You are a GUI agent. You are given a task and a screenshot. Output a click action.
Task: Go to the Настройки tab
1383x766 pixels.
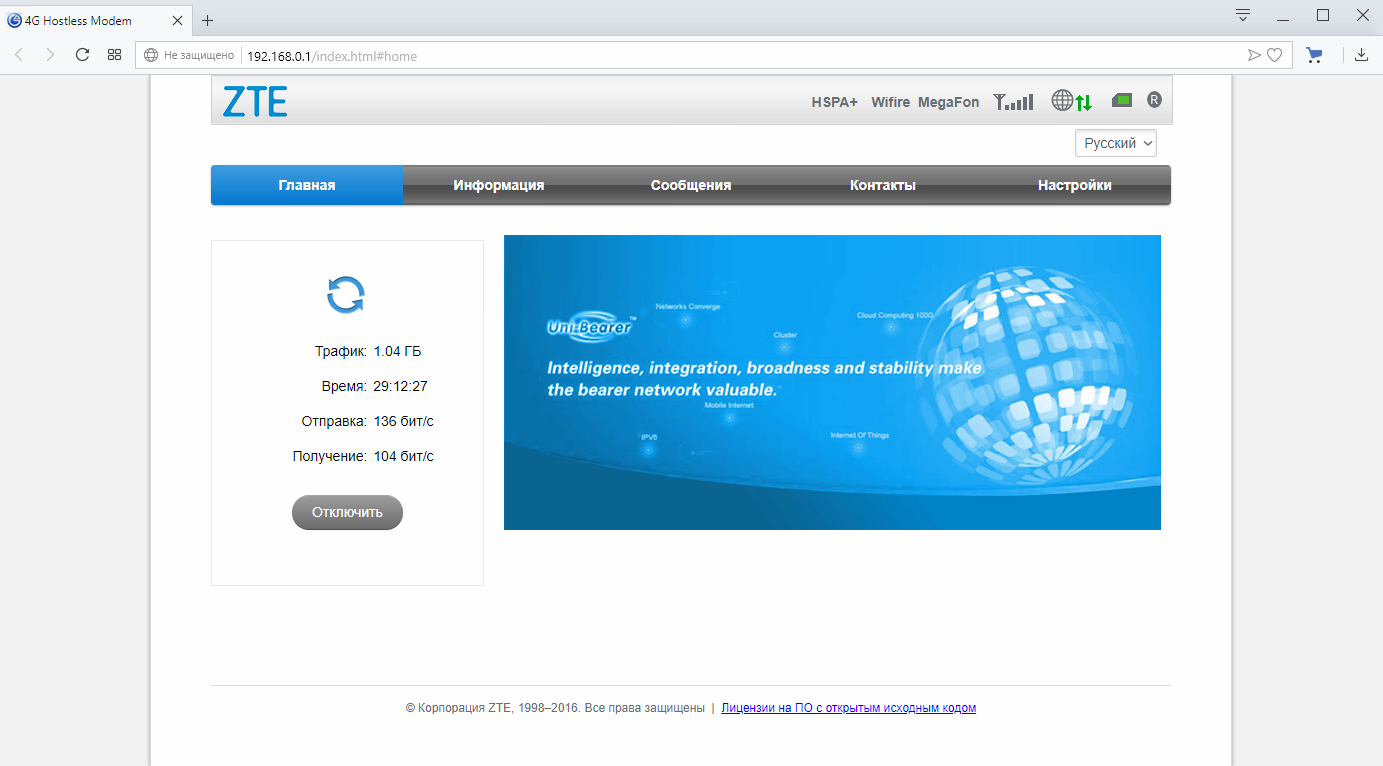pos(1074,185)
